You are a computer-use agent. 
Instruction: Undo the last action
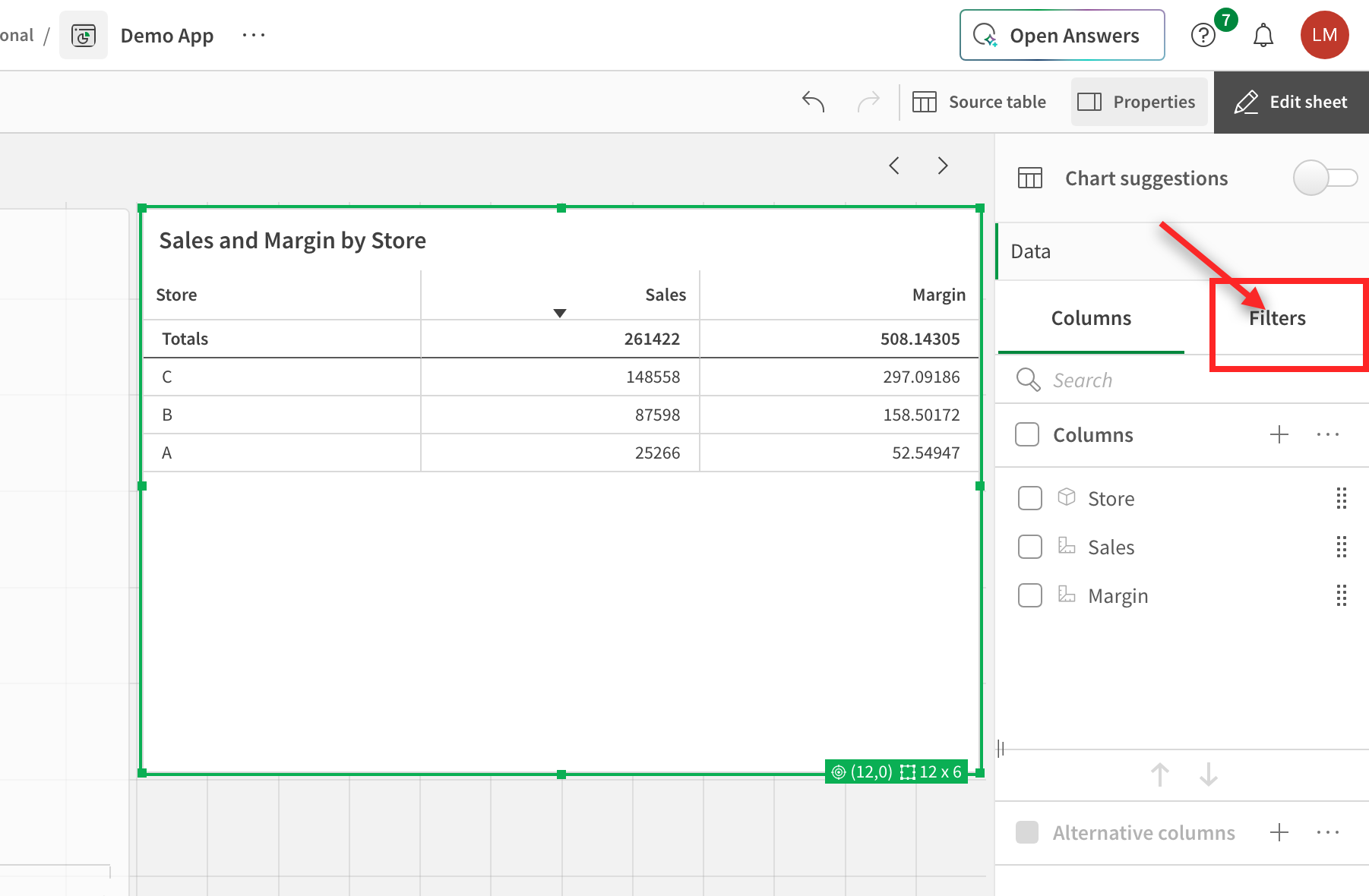click(x=813, y=102)
